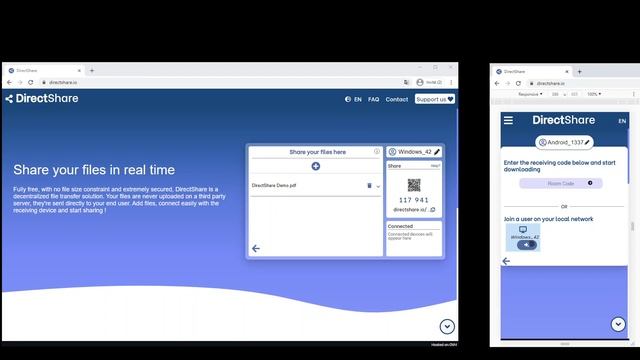Viewport: 640px width, 360px height.
Task: Select the DirectShare tab in the left browser
Action: click(45, 71)
